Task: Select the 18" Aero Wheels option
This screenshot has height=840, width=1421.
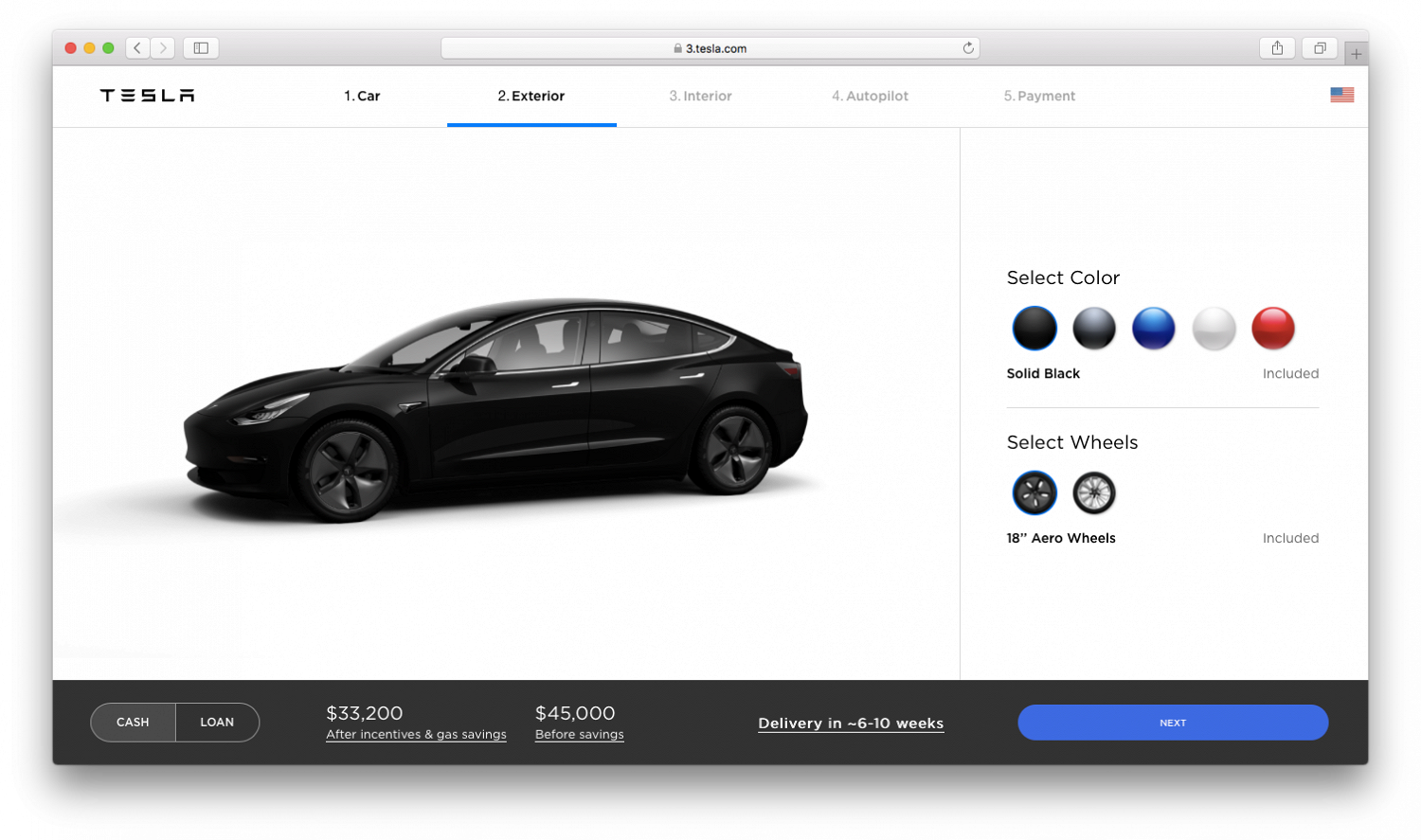Action: [x=1034, y=493]
